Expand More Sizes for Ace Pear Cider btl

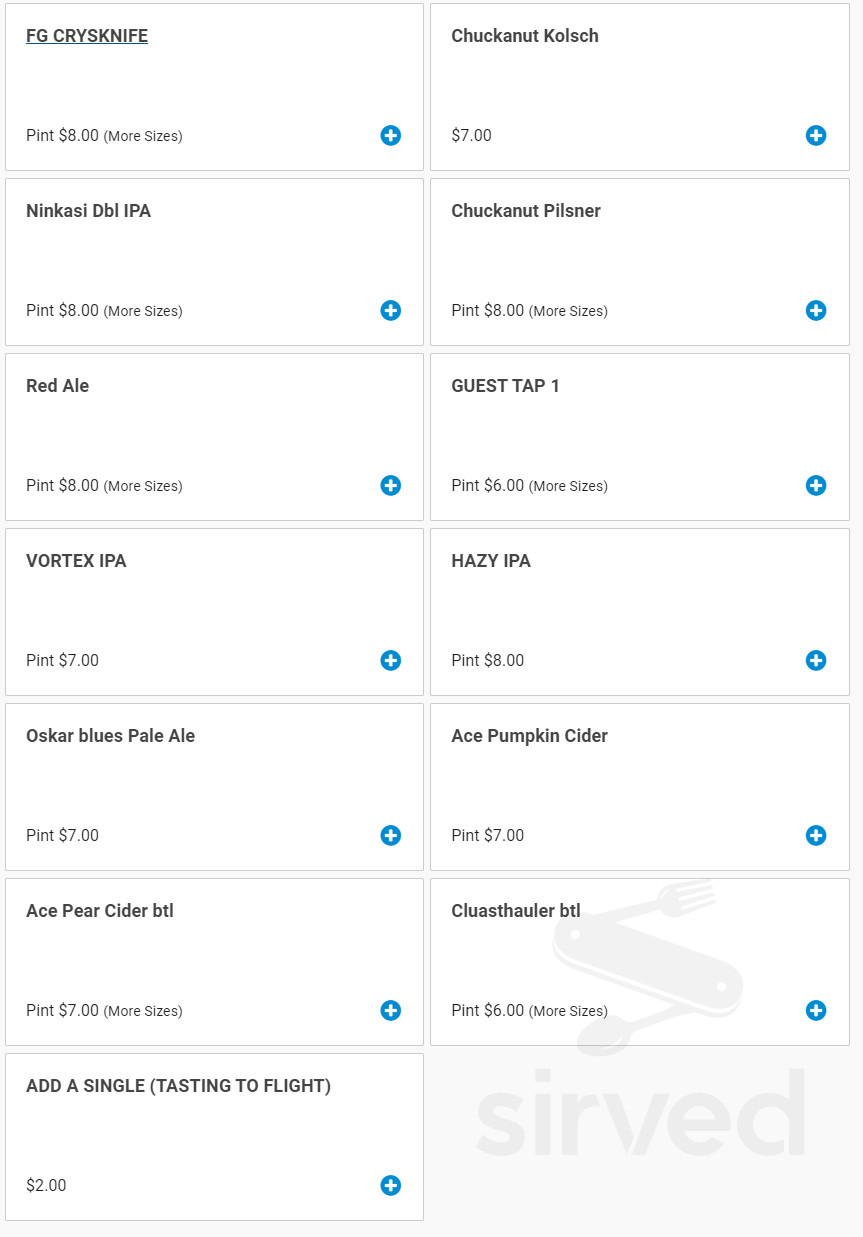pyautogui.click(x=143, y=1011)
